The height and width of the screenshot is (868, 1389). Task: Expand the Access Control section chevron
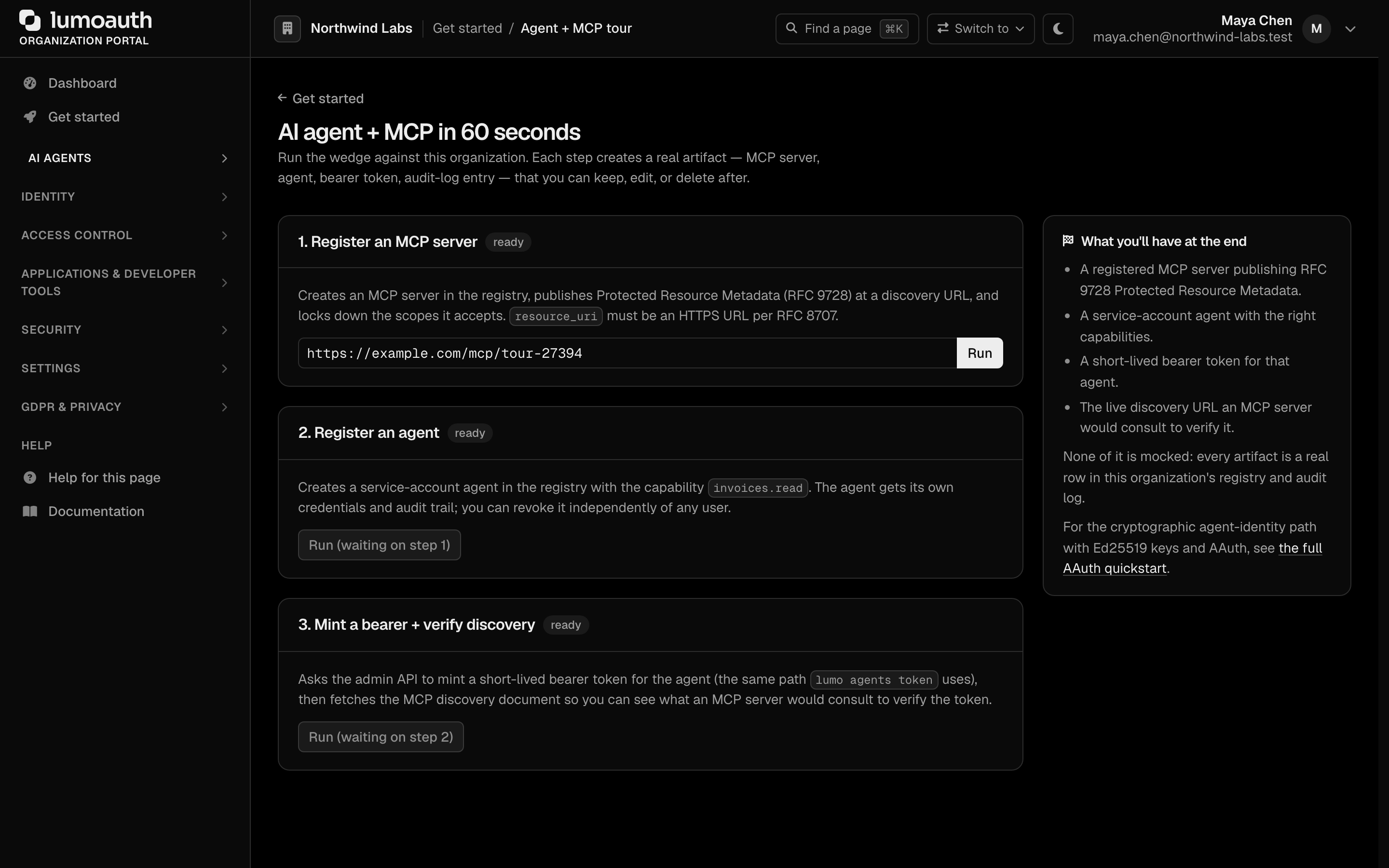point(224,235)
